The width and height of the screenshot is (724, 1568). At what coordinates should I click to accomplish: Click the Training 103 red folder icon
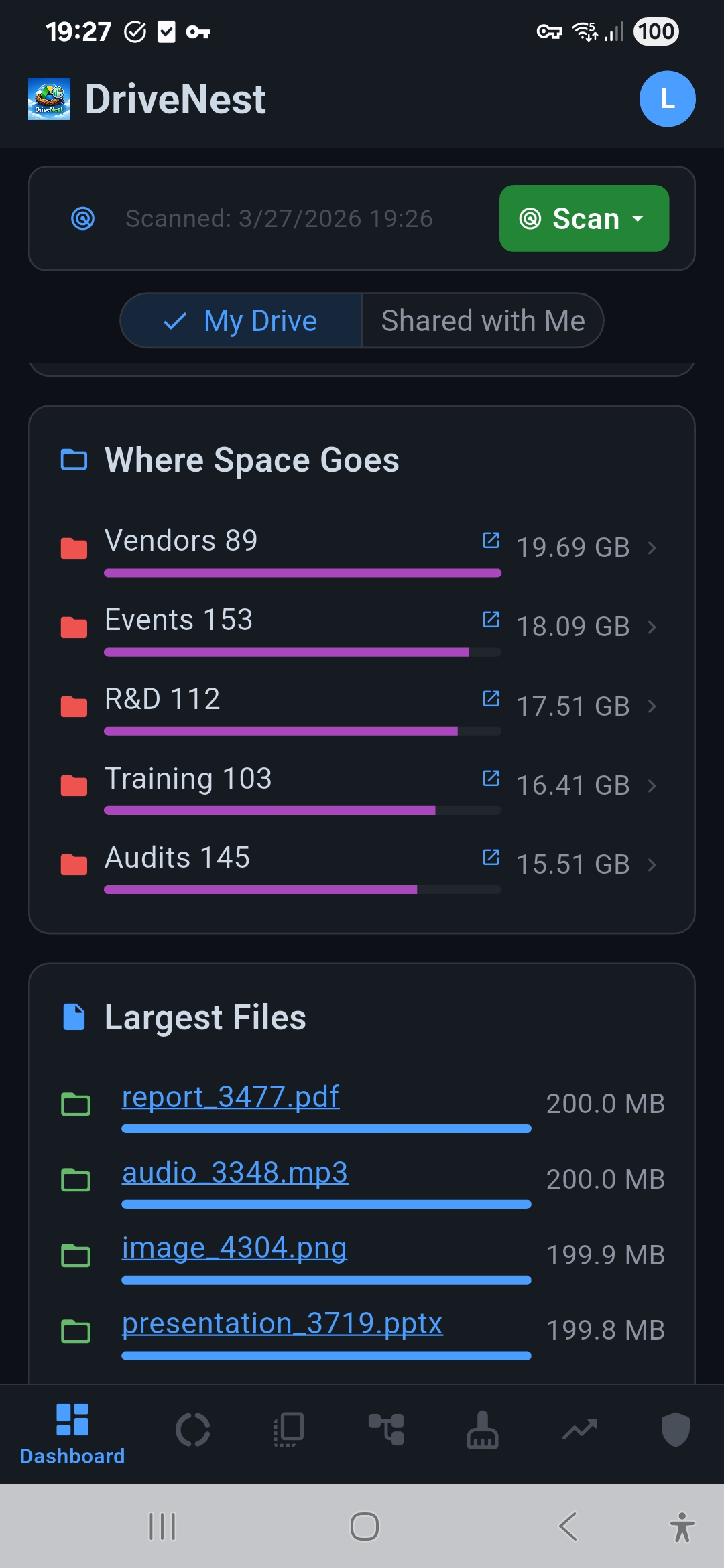click(x=74, y=786)
